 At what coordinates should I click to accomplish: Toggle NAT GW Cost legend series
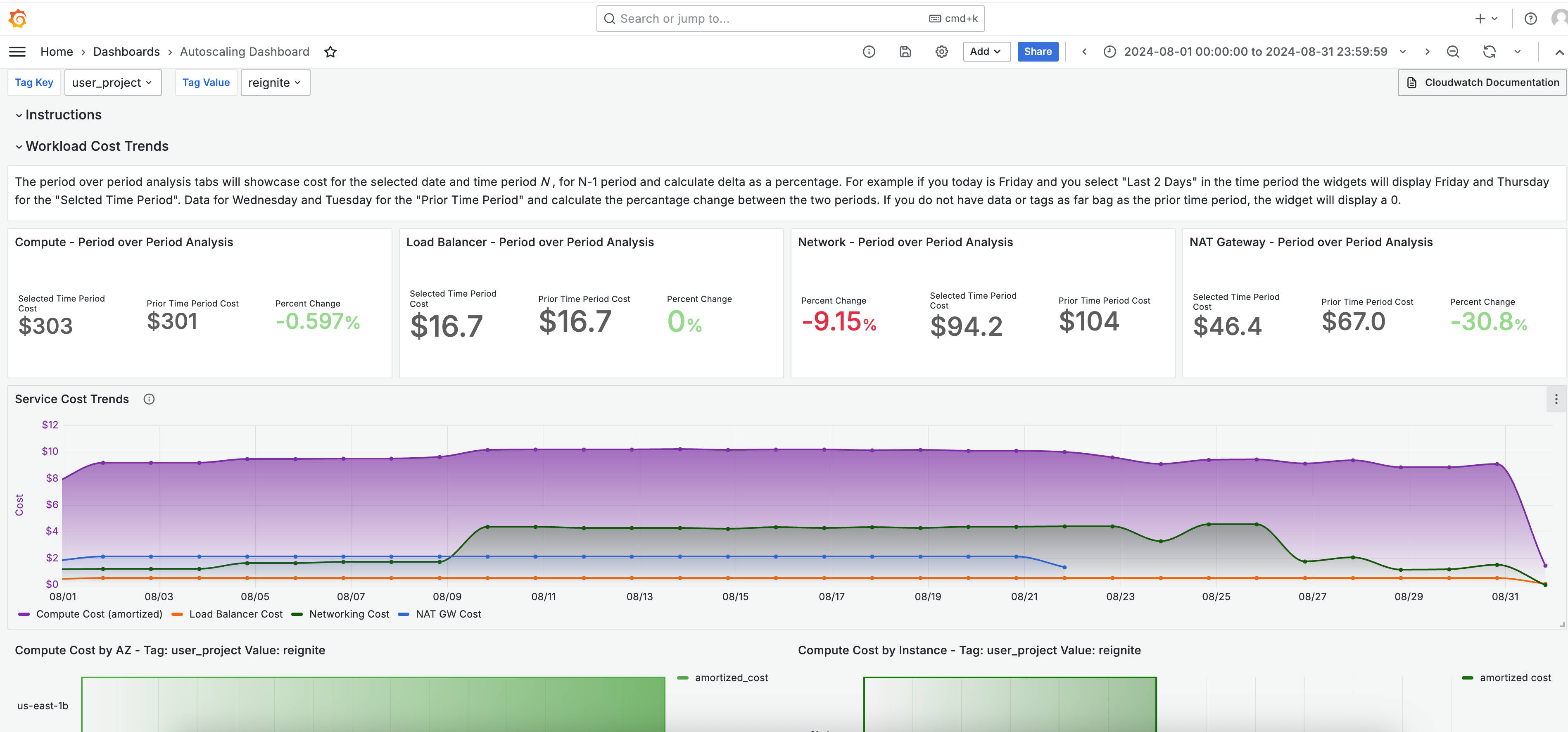click(x=440, y=614)
